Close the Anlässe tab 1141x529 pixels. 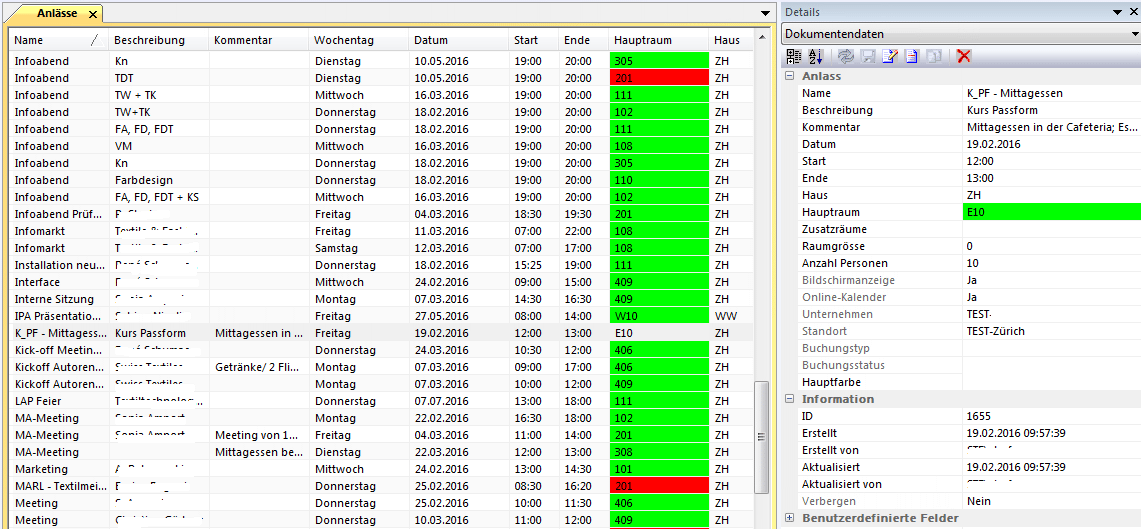click(x=92, y=14)
